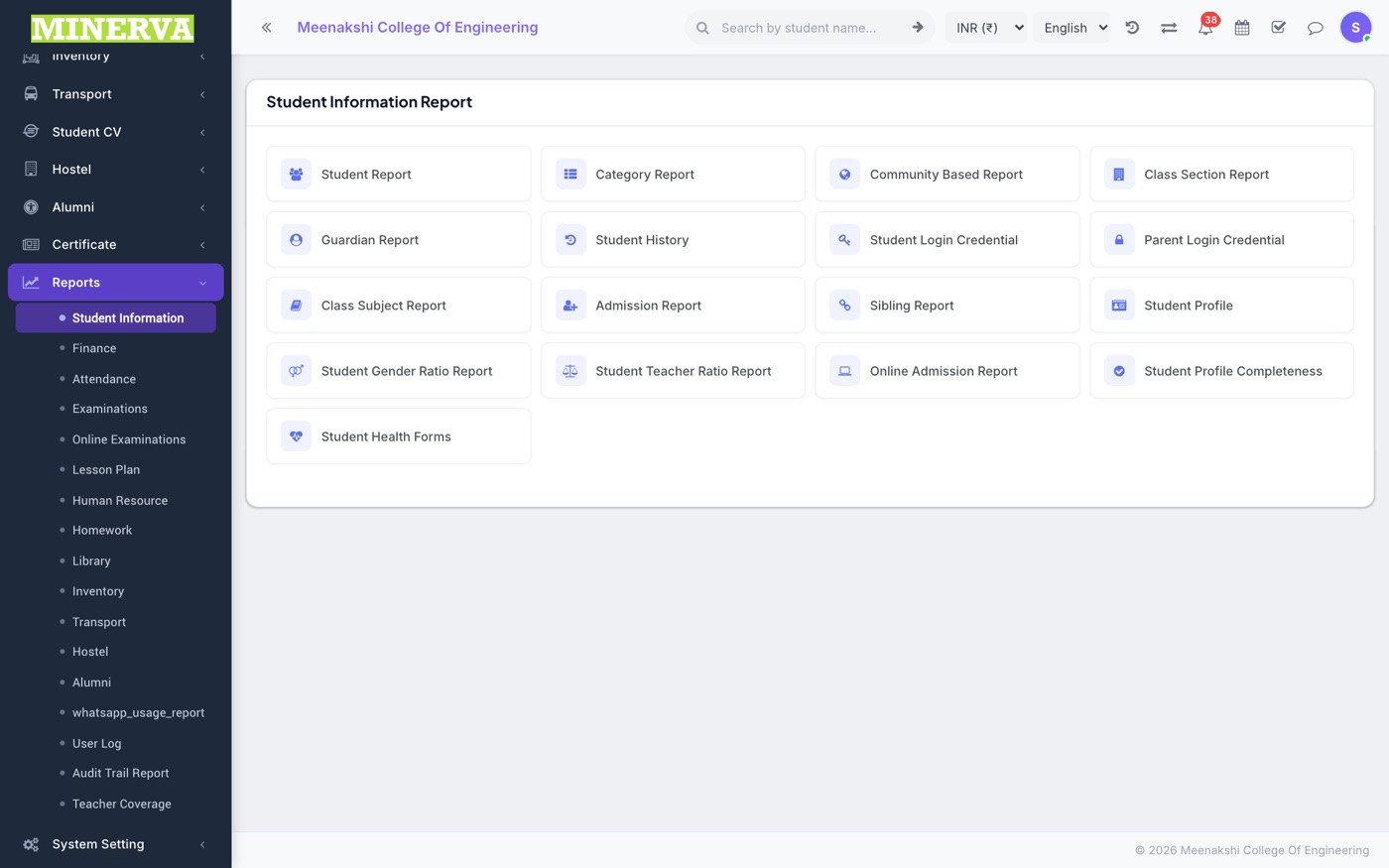Click the Class Section Report building icon
1389x868 pixels.
tap(1119, 175)
